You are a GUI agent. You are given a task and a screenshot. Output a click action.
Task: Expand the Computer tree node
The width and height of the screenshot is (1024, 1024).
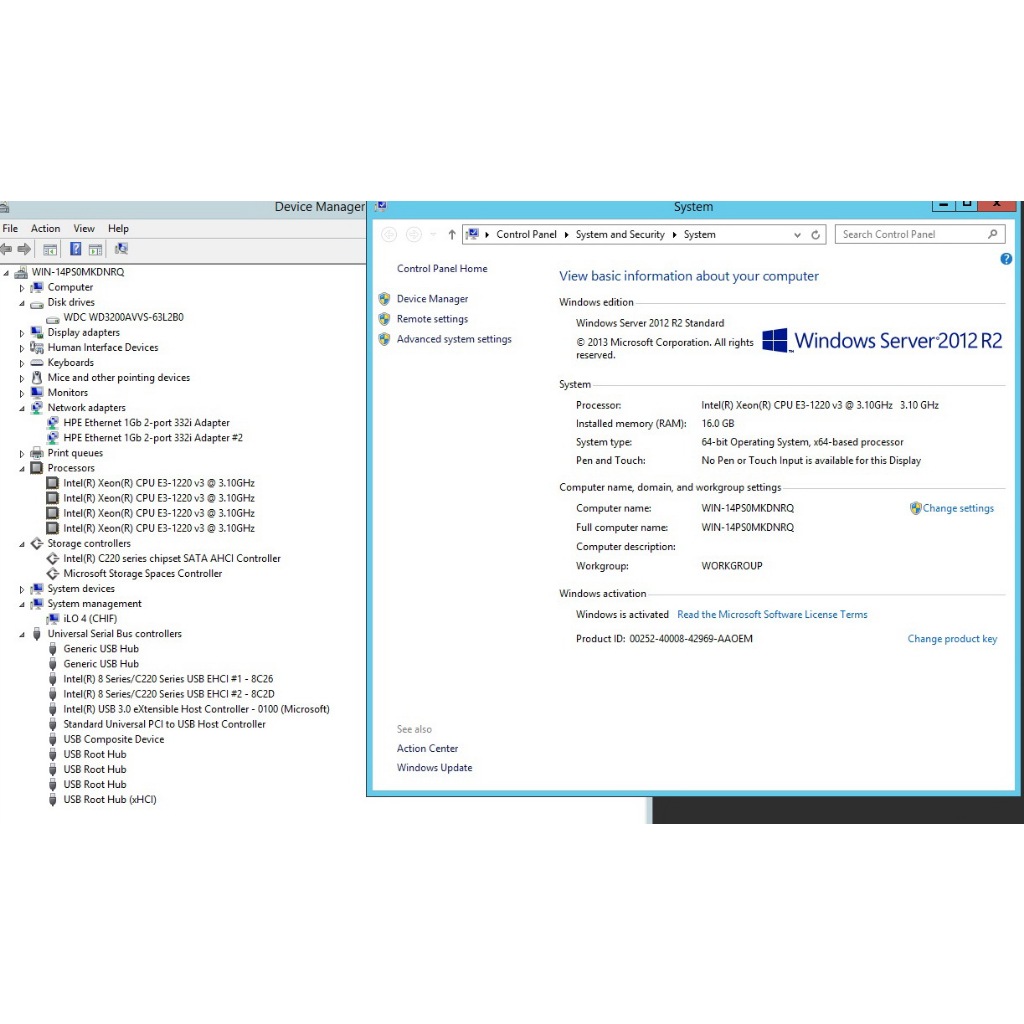click(22, 288)
